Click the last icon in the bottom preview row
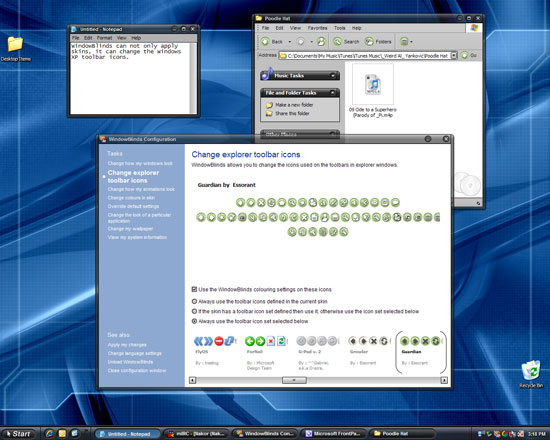This screenshot has width=550, height=440. tap(344, 232)
